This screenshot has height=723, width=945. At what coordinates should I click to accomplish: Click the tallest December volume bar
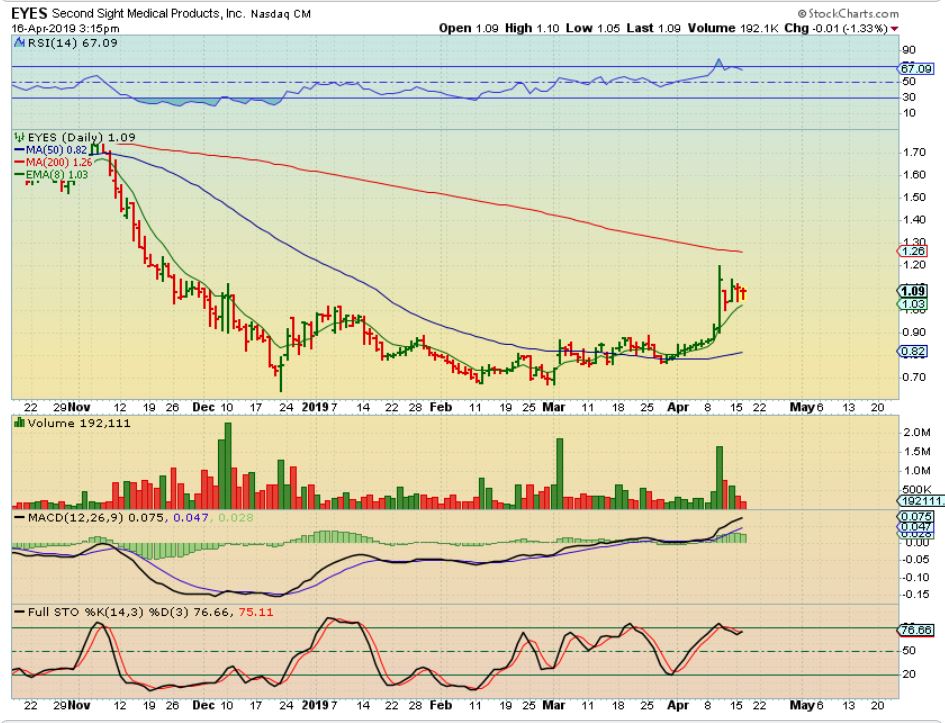tap(228, 466)
